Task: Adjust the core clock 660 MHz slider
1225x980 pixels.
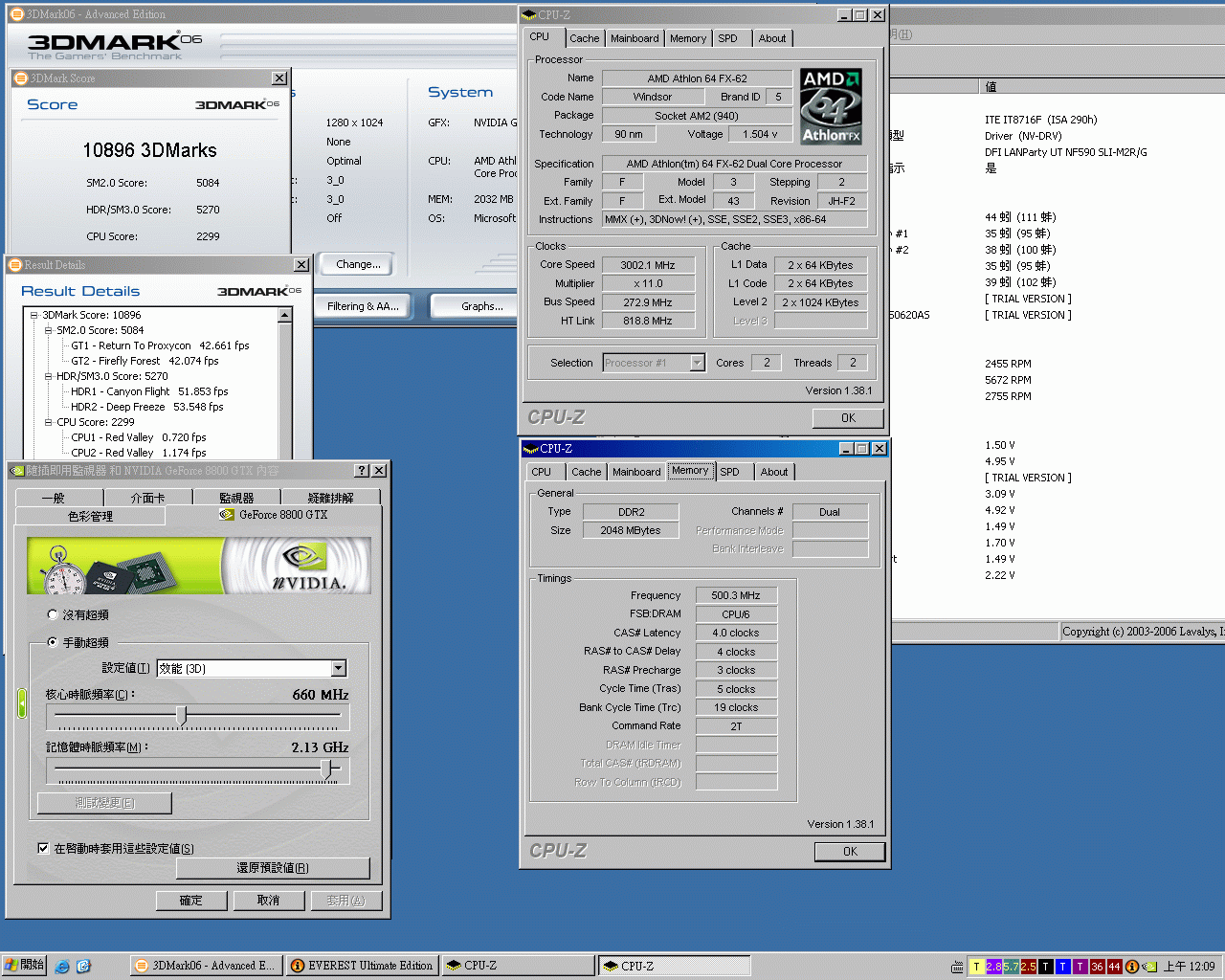Action: tap(182, 715)
